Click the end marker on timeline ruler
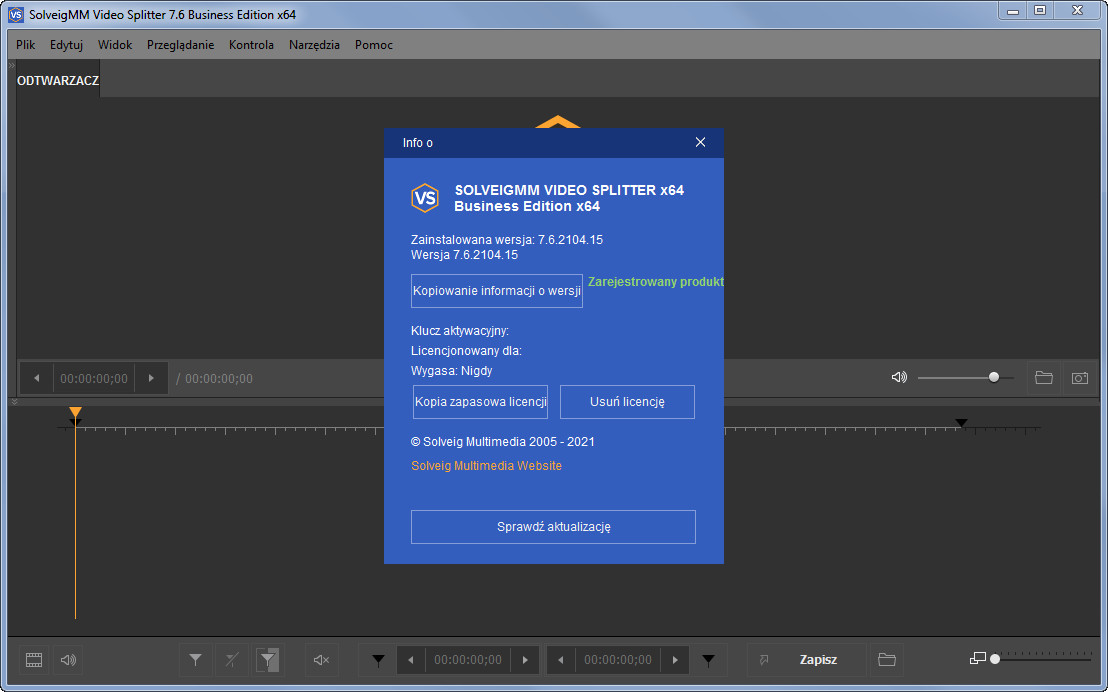This screenshot has width=1108, height=692. (961, 423)
